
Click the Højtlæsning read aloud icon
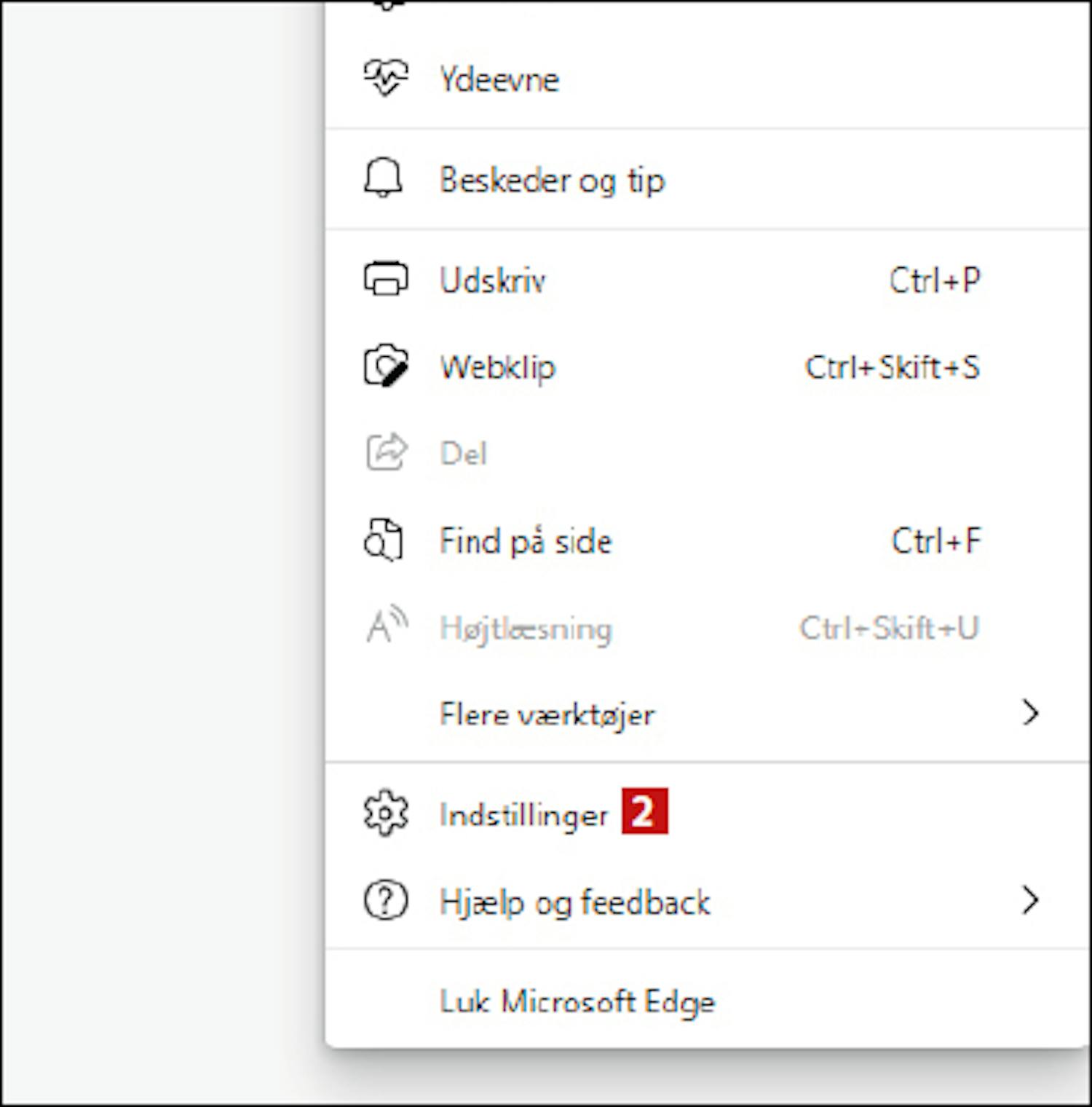click(385, 626)
